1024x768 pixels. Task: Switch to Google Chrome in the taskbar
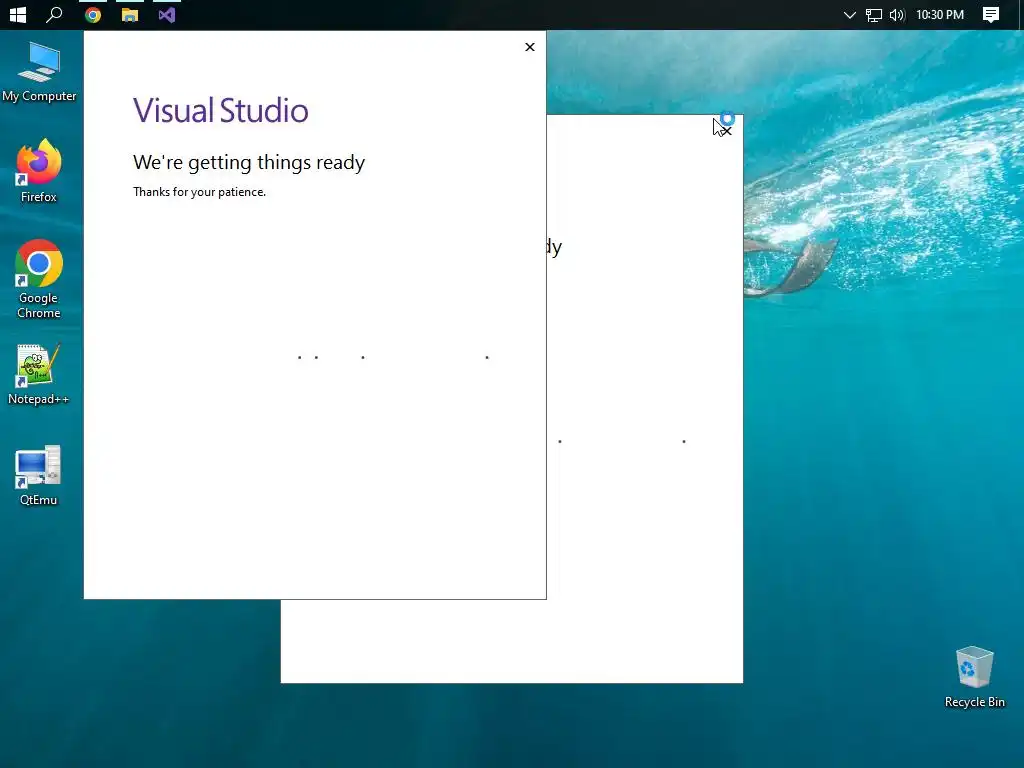(x=93, y=15)
